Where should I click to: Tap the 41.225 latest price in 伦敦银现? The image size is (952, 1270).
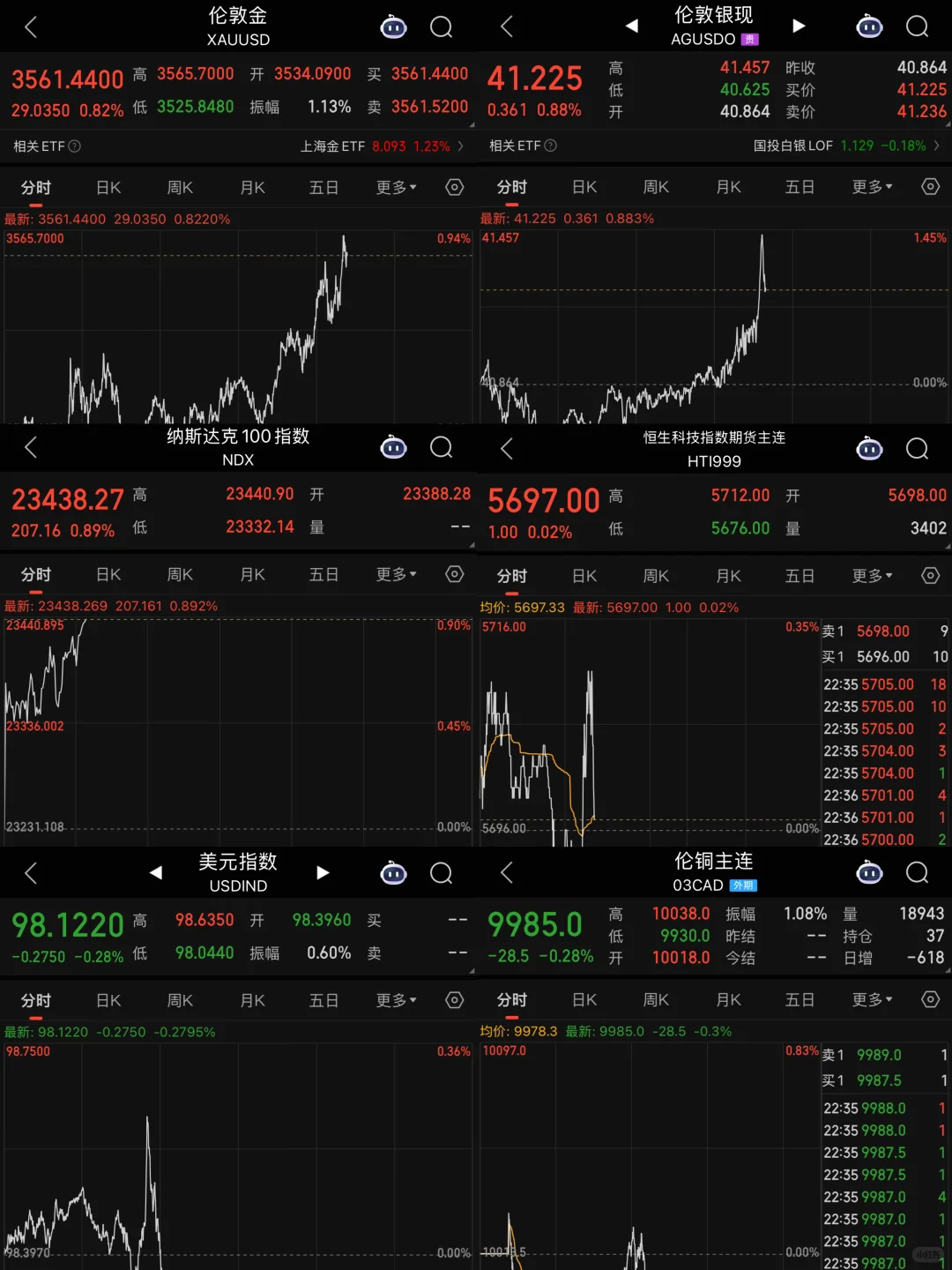coord(535,78)
